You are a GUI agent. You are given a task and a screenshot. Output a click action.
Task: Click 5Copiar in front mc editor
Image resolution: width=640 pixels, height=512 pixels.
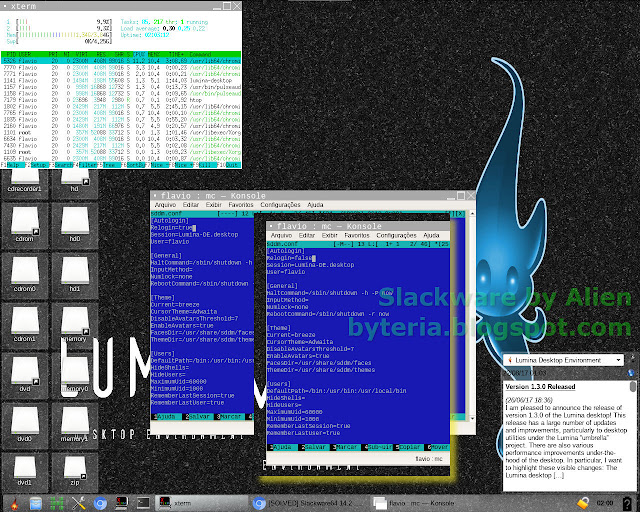click(x=409, y=447)
